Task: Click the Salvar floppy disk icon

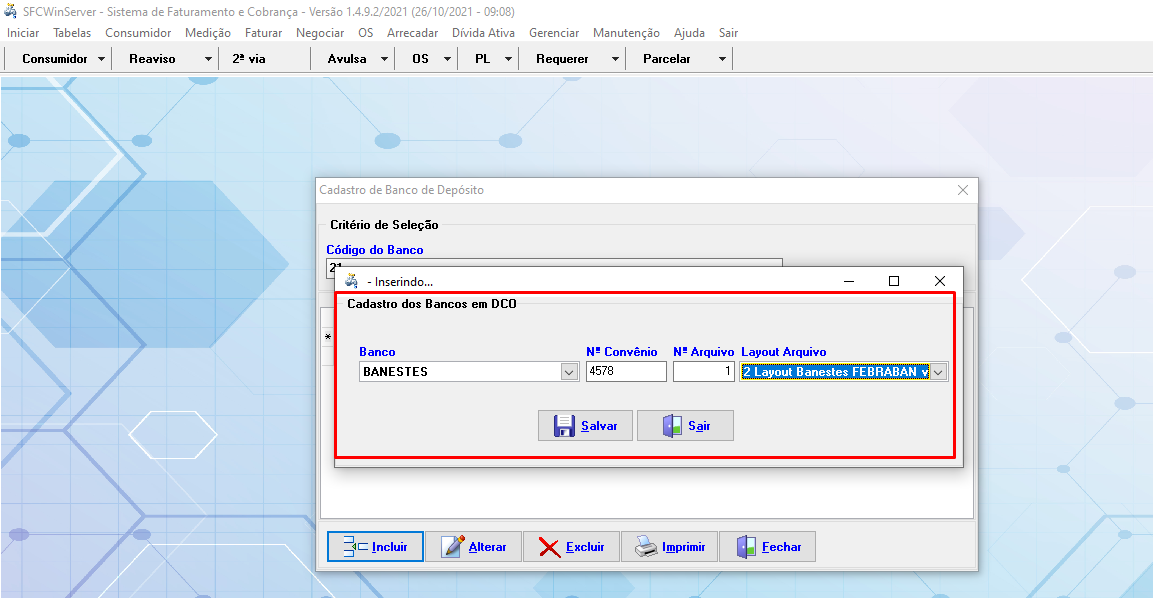Action: coord(563,426)
